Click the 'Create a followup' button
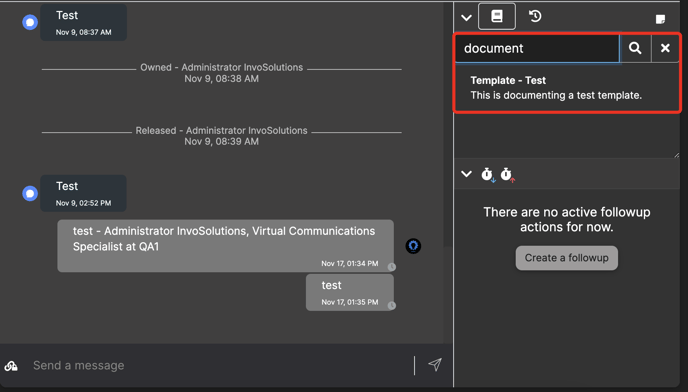The image size is (688, 392). click(x=566, y=258)
